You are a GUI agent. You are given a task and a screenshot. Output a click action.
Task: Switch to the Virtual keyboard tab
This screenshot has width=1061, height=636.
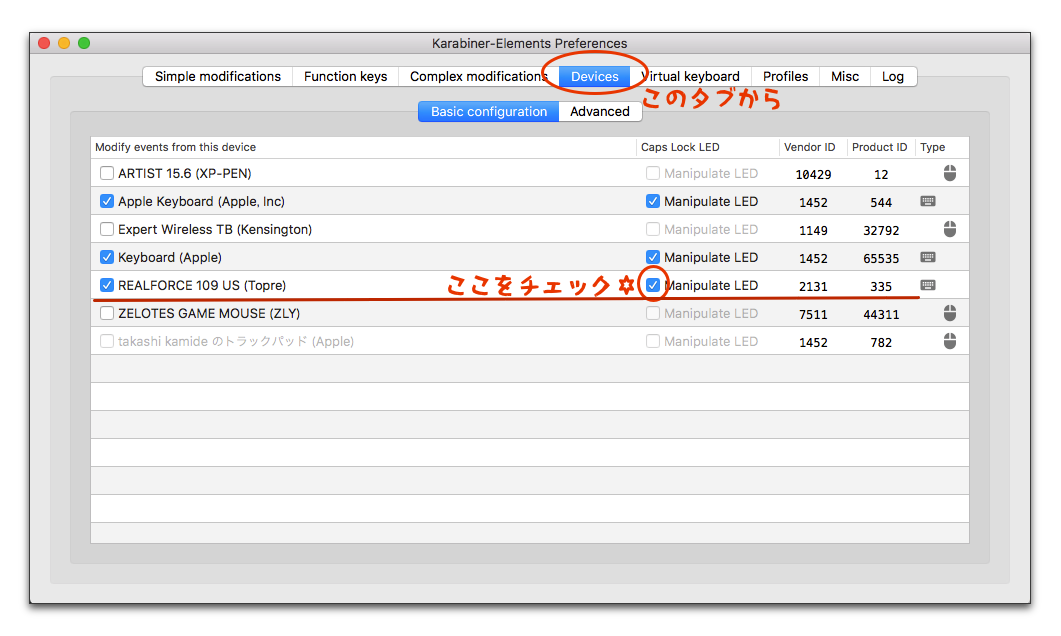tap(690, 76)
